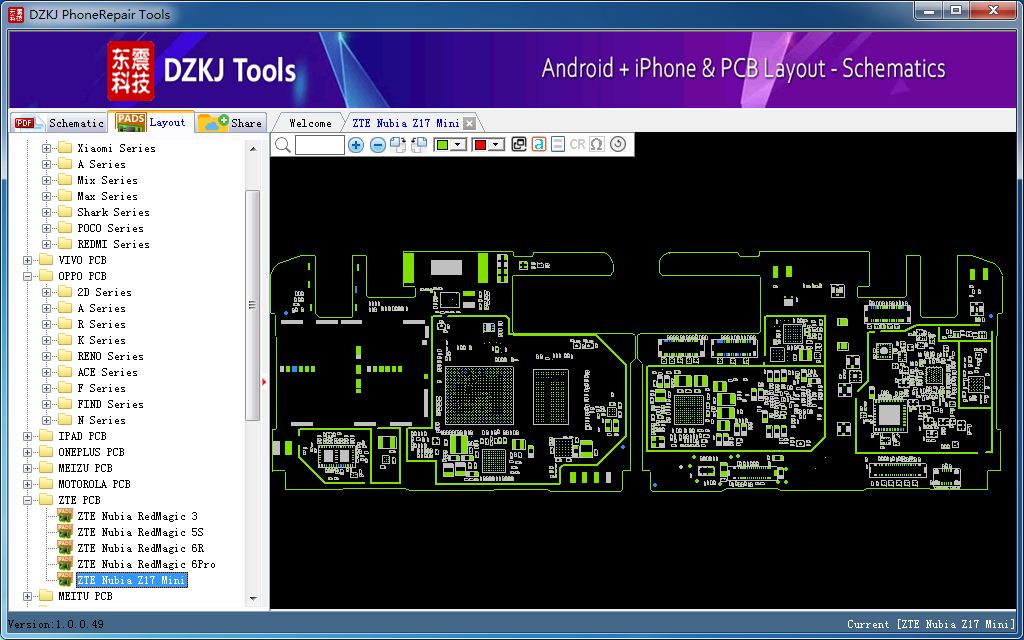This screenshot has height=640, width=1024.
Task: Expand the VIVO PCB tree node
Action: (x=28, y=260)
